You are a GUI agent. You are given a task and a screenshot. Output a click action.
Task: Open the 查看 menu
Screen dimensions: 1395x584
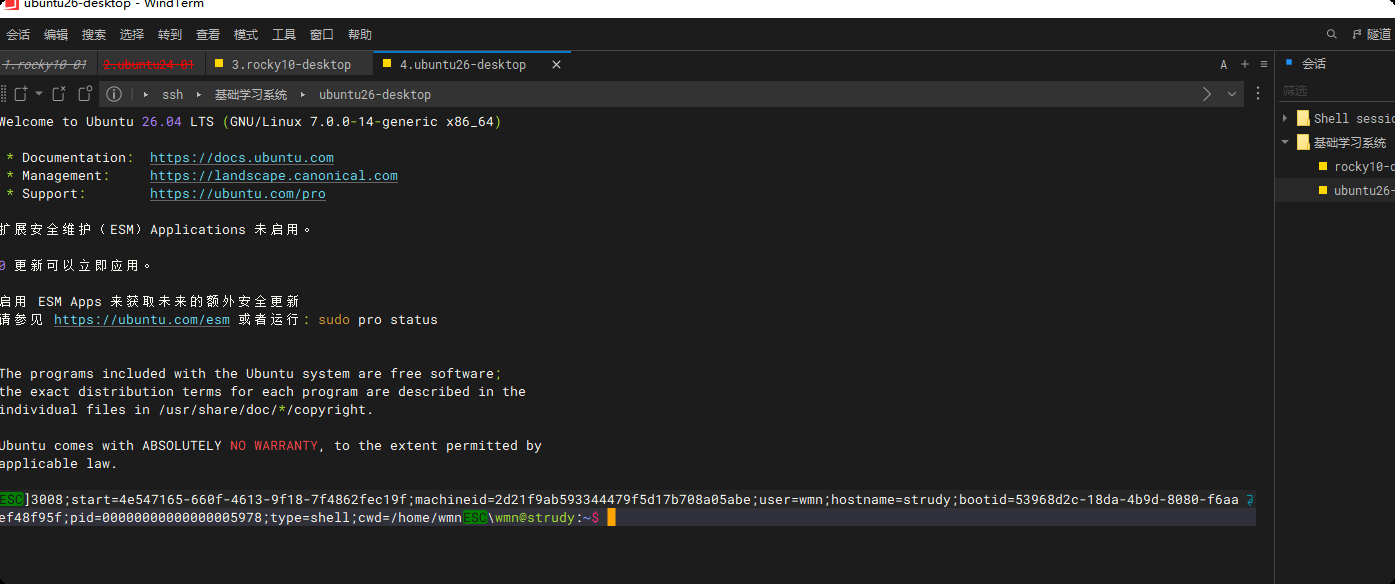[208, 35]
